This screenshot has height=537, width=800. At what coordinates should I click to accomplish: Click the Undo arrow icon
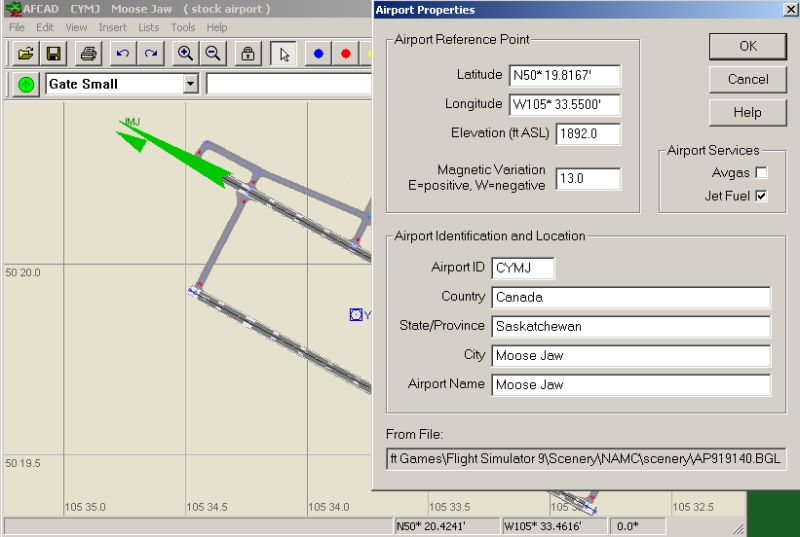[122, 53]
